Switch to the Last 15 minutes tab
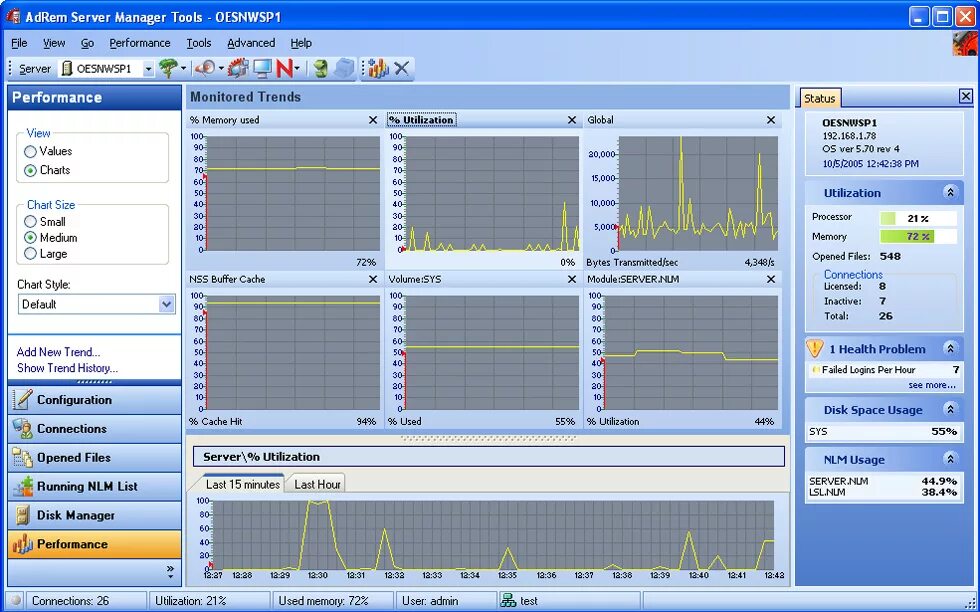This screenshot has width=980, height=612. coord(242,484)
